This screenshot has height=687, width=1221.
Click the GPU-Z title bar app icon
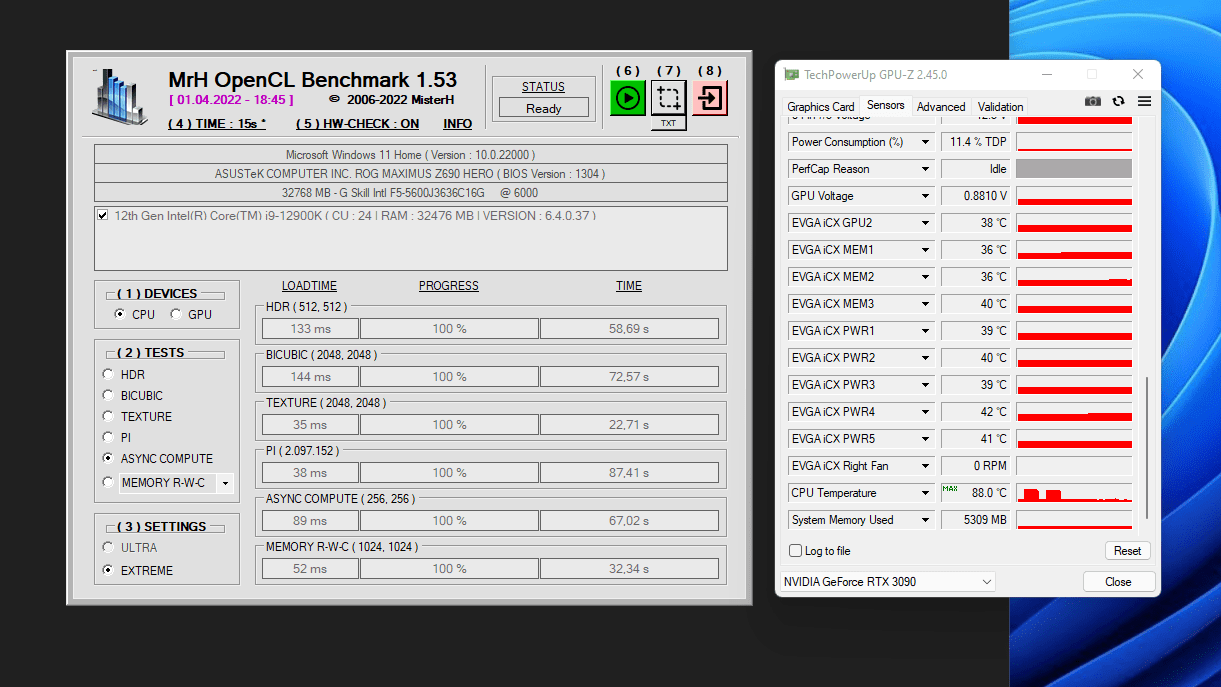tap(791, 75)
